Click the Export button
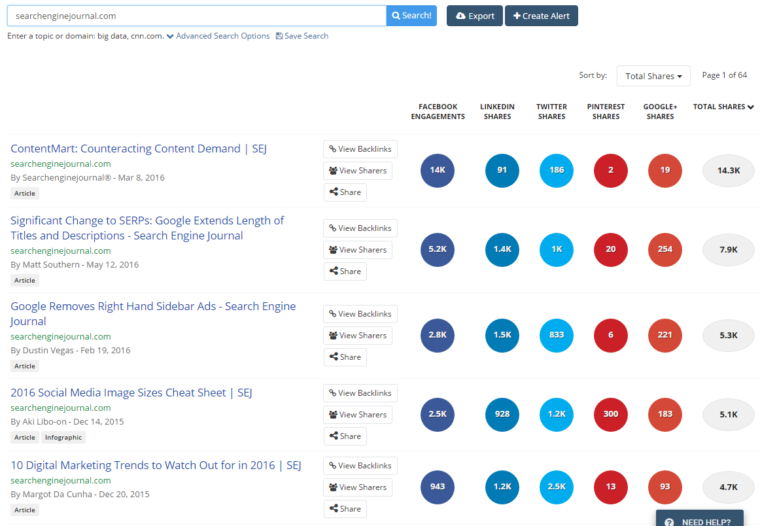 coord(475,16)
